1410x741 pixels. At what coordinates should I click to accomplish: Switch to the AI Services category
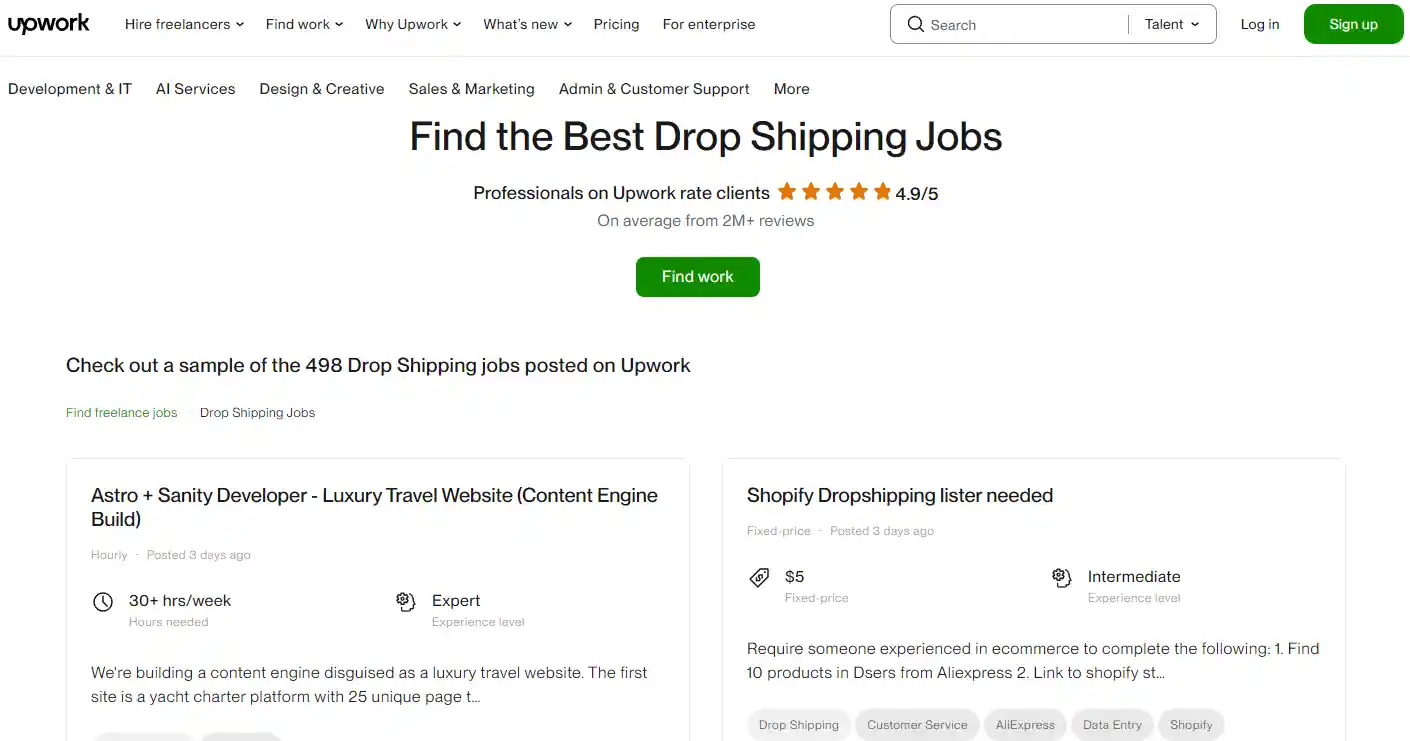tap(195, 89)
